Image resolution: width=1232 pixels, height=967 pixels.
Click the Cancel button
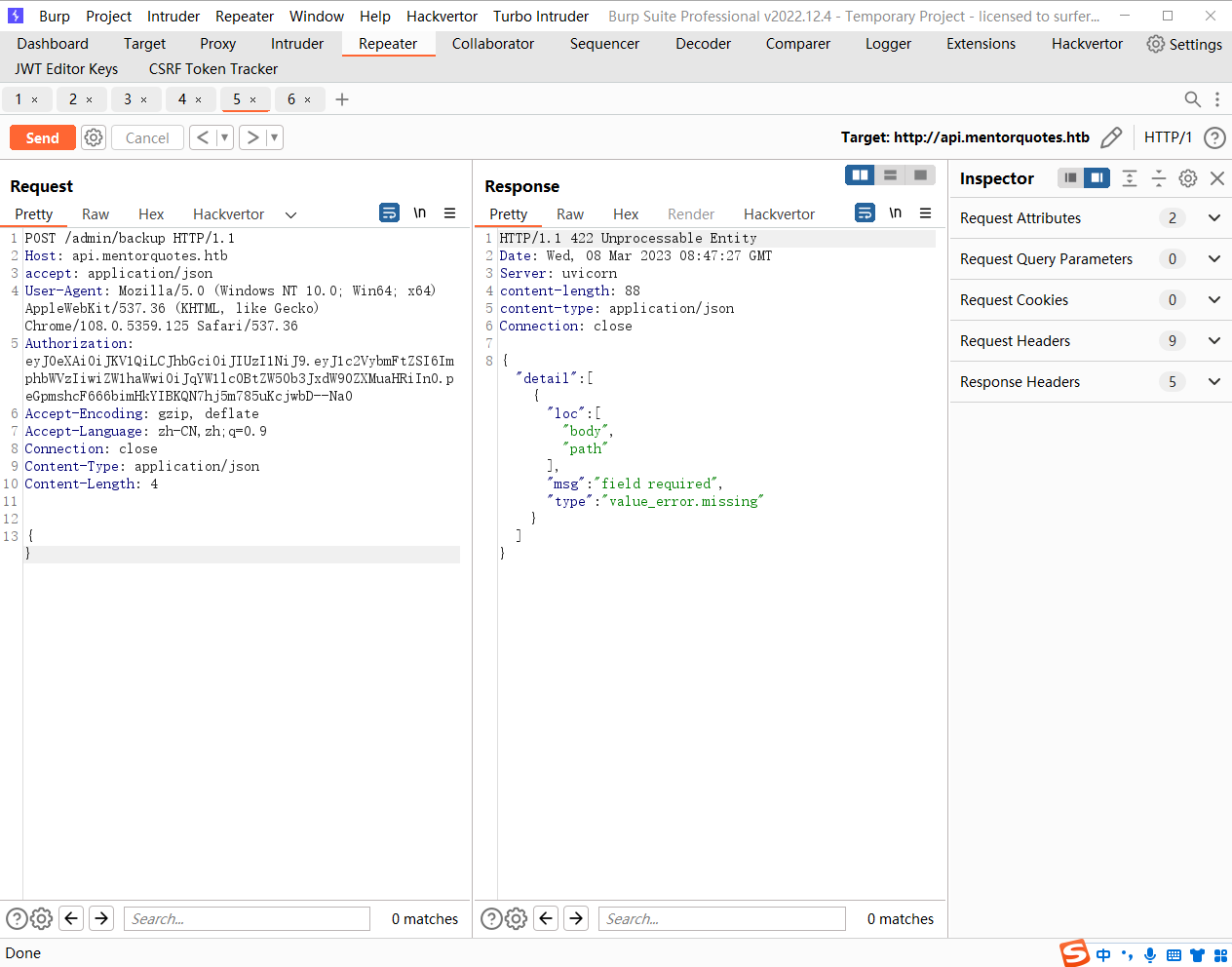(x=147, y=137)
